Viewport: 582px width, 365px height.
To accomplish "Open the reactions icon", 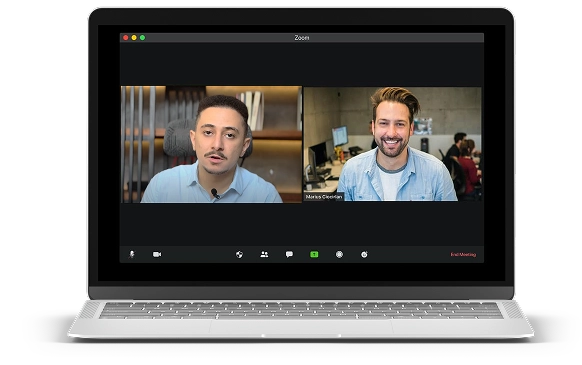I will (364, 254).
